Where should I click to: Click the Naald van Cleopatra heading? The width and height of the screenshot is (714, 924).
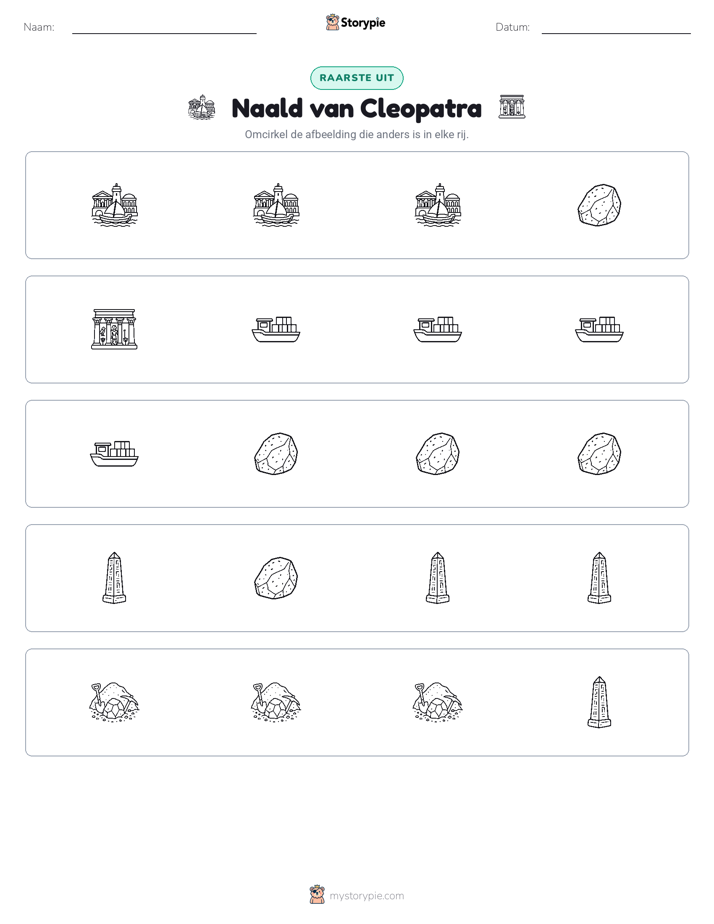[356, 108]
